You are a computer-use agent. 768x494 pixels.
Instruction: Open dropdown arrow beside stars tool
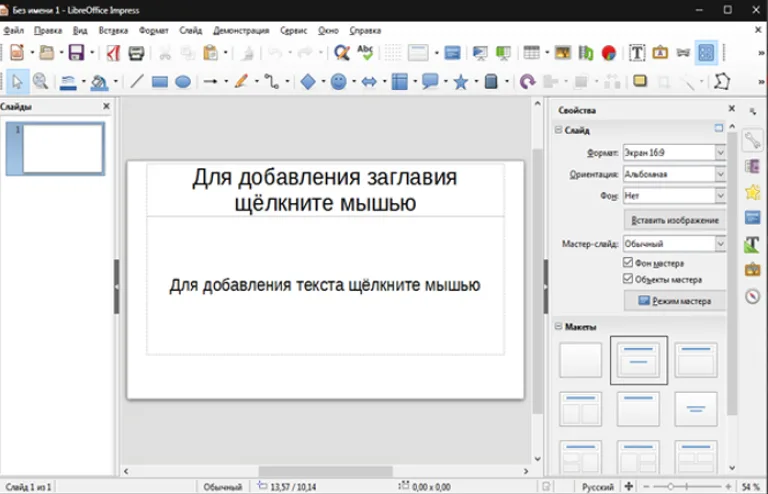[x=476, y=82]
